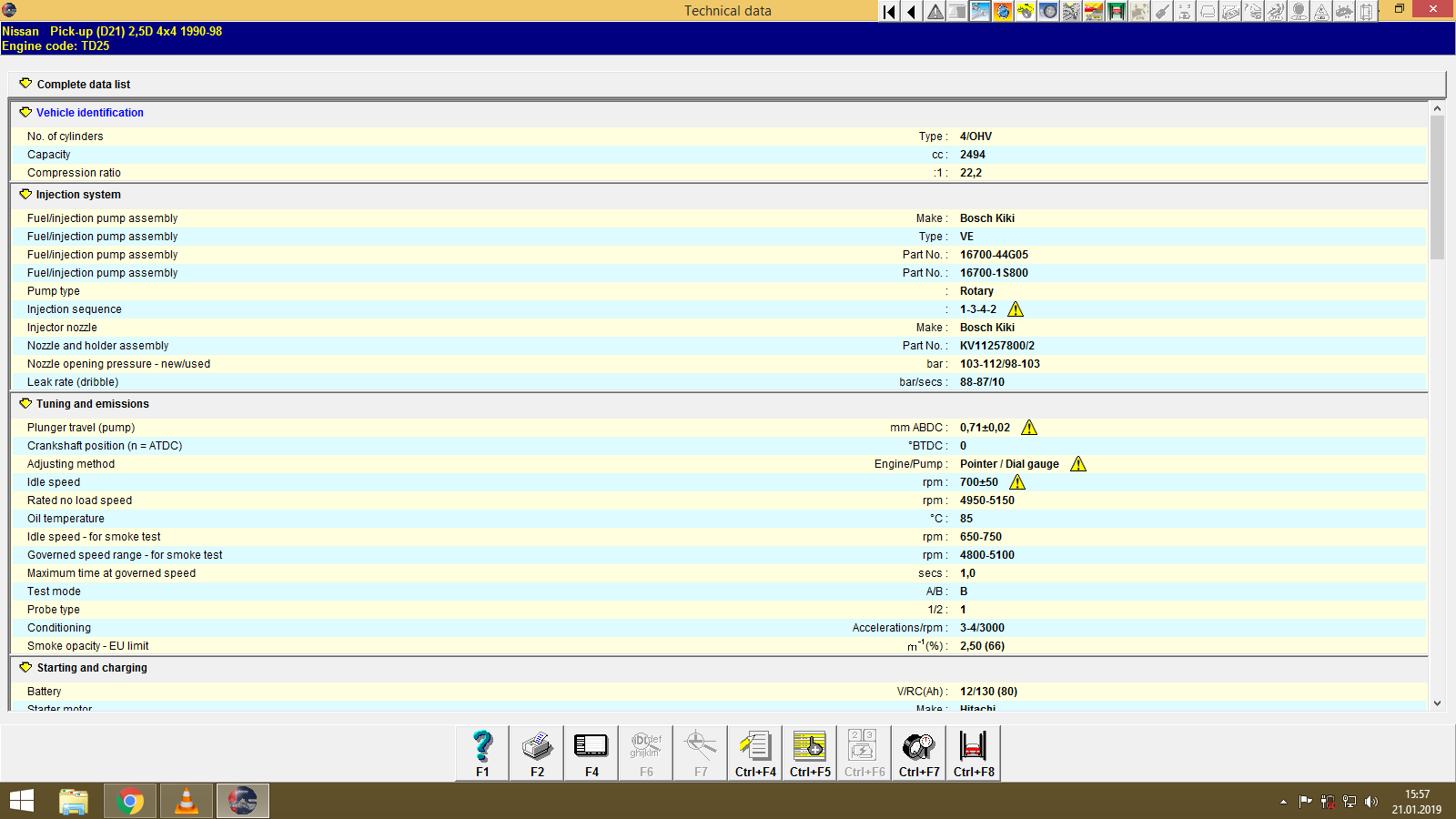Click the wheel icon in the top toolbar
Viewport: 1456px width, 819px height.
click(1048, 12)
